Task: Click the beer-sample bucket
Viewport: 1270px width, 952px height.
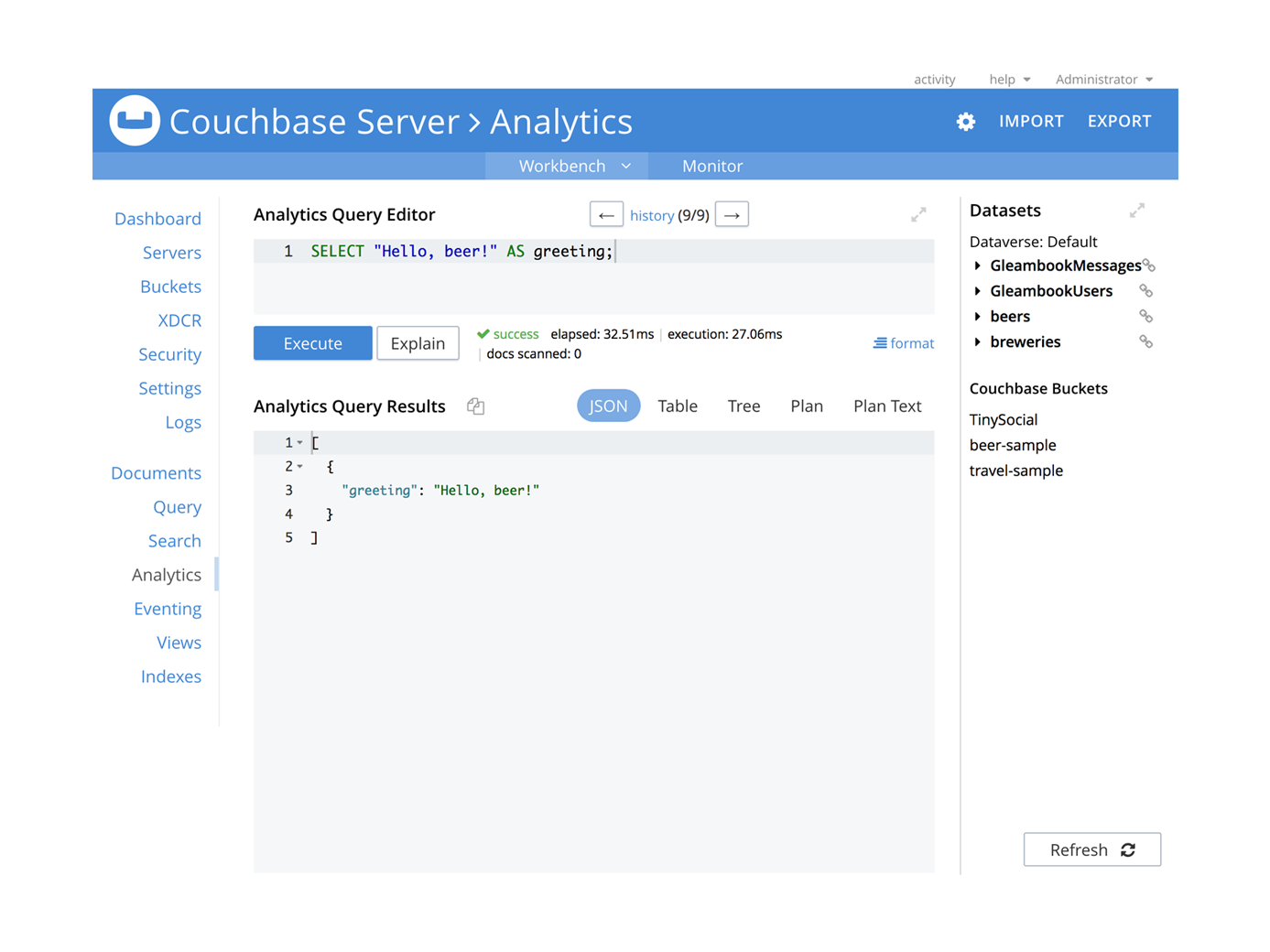Action: (x=1013, y=446)
